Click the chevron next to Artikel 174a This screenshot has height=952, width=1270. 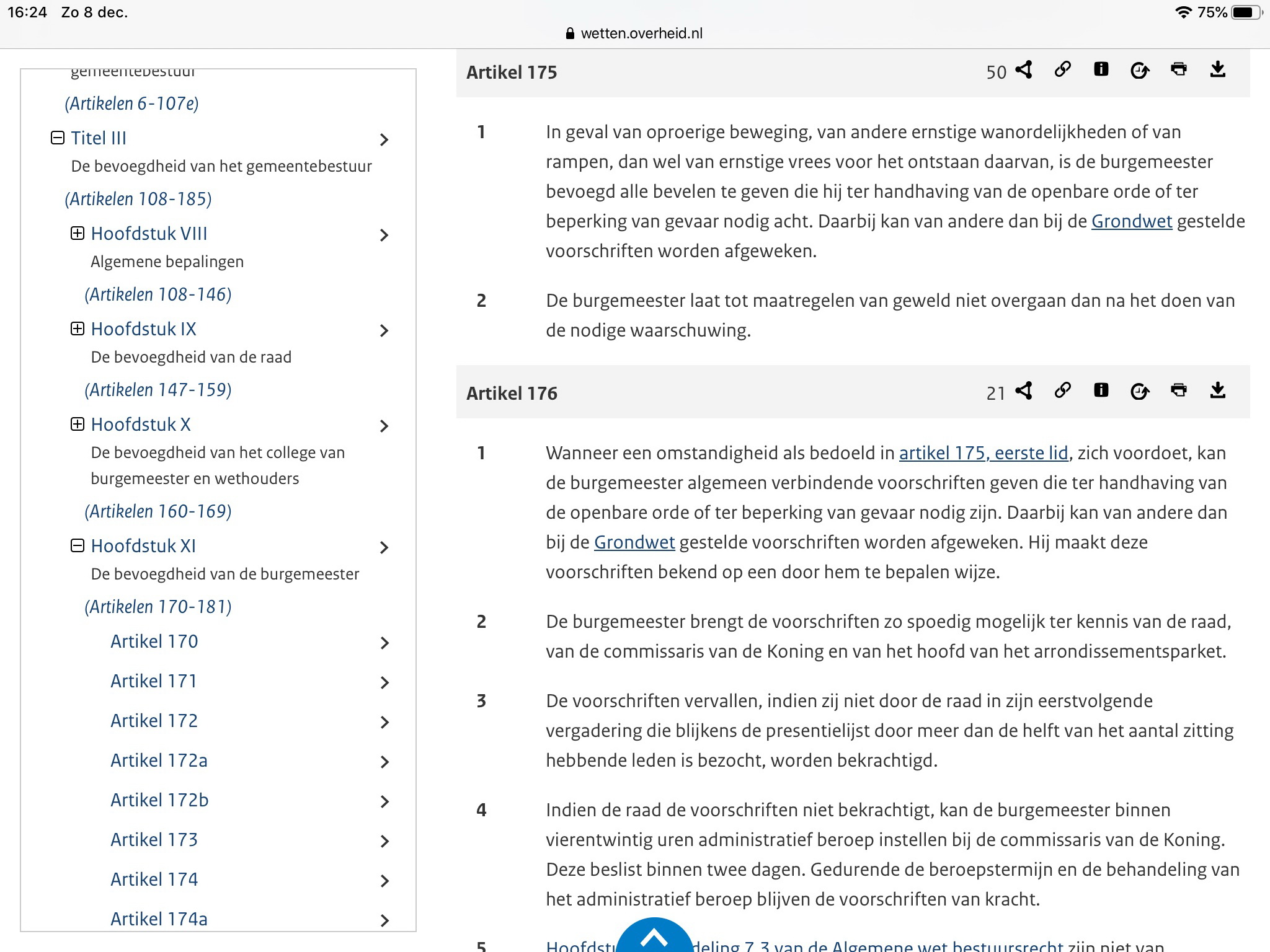point(384,920)
